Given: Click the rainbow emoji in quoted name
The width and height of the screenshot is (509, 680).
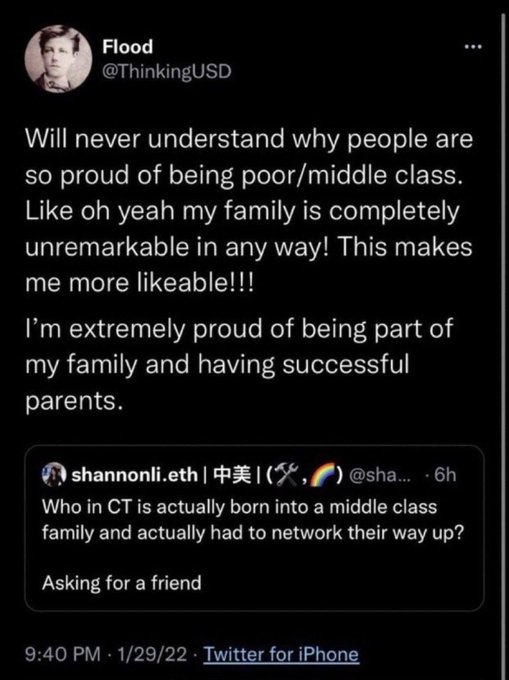Looking at the screenshot, I should pos(323,474).
